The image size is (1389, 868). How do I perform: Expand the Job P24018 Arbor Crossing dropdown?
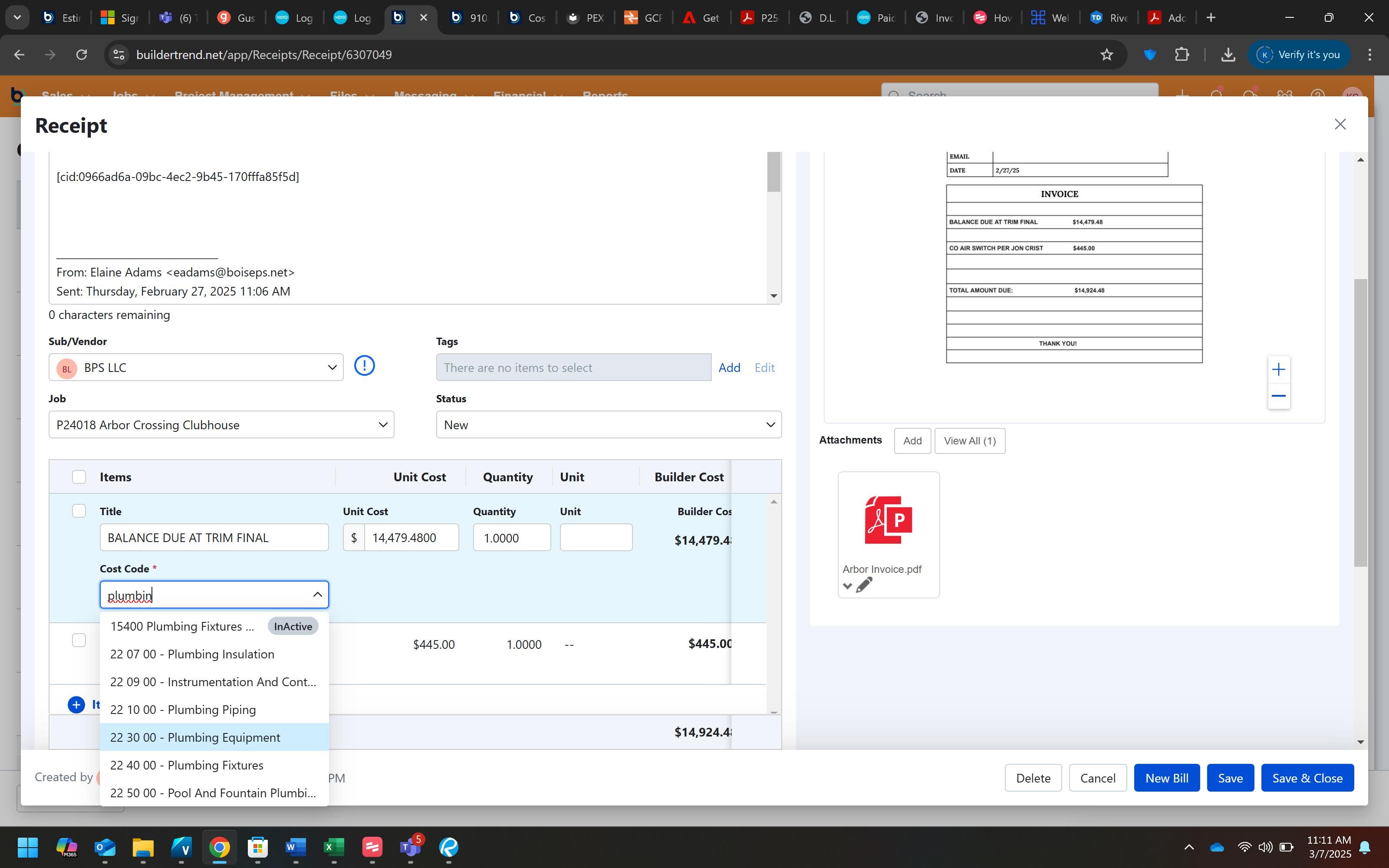coord(221,425)
